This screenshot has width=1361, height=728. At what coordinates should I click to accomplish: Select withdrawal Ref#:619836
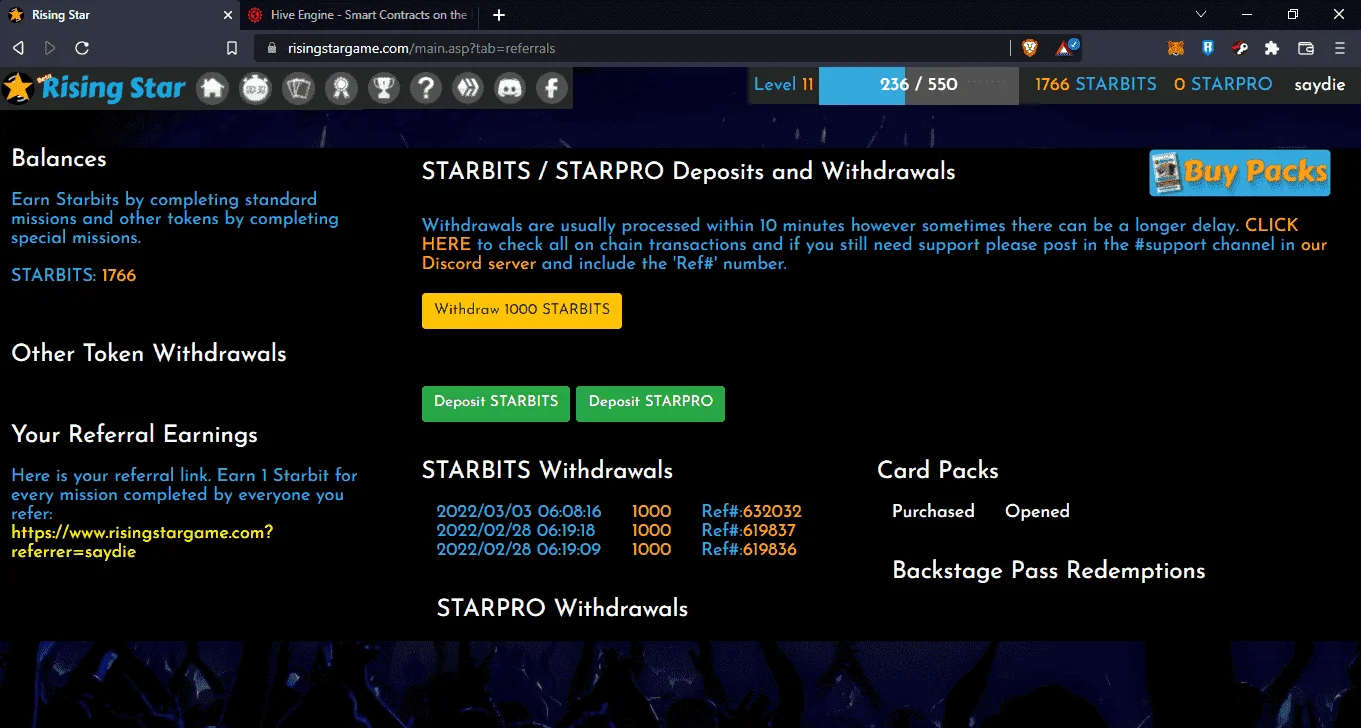[749, 550]
